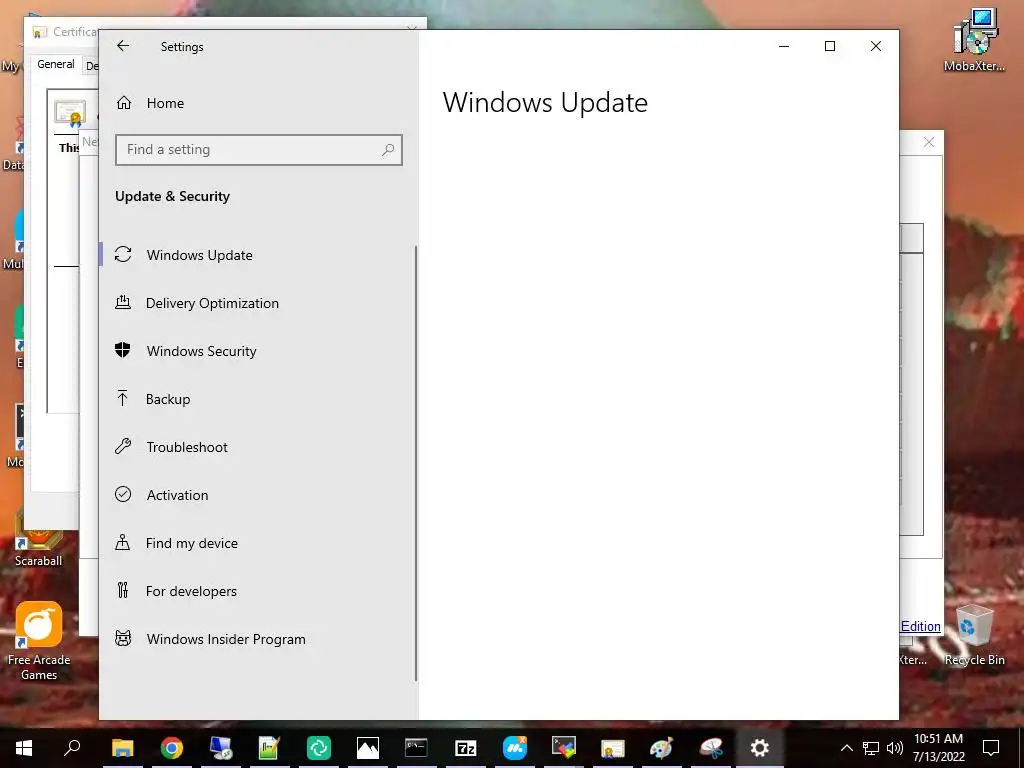Close the background dialog behind Settings
Image resolution: width=1024 pixels, height=768 pixels.
(x=929, y=142)
